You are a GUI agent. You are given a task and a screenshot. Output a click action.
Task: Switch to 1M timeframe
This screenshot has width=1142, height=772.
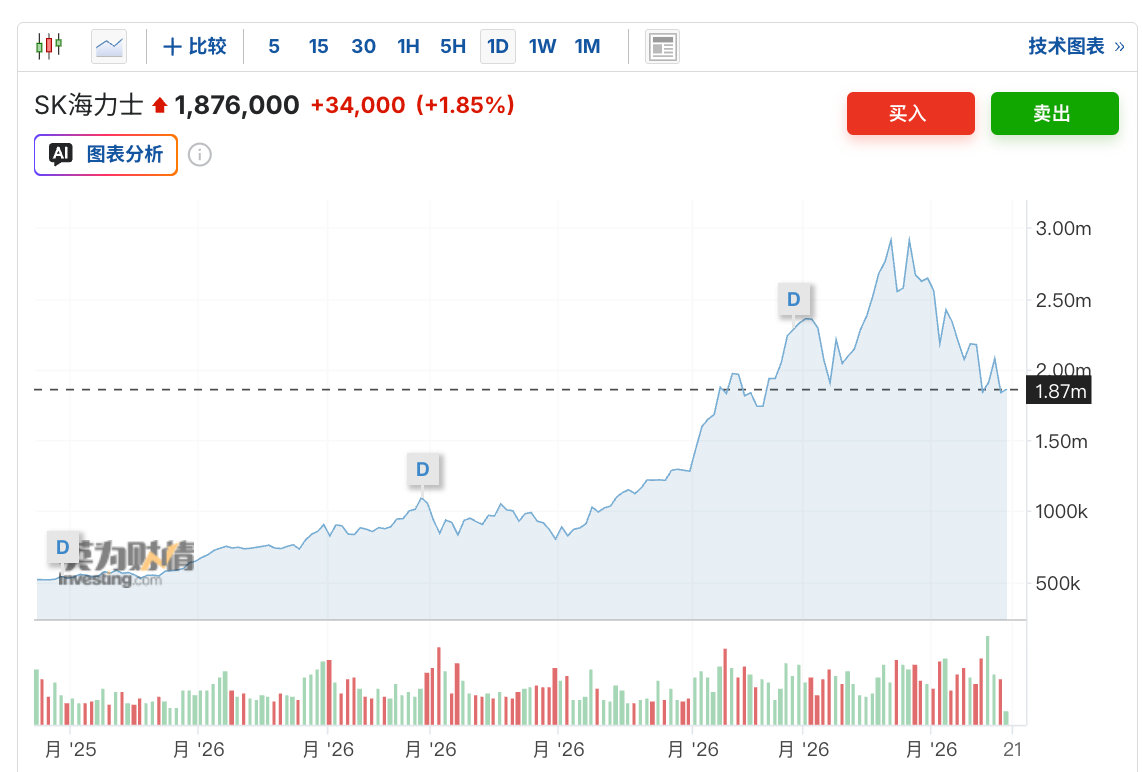coord(587,47)
